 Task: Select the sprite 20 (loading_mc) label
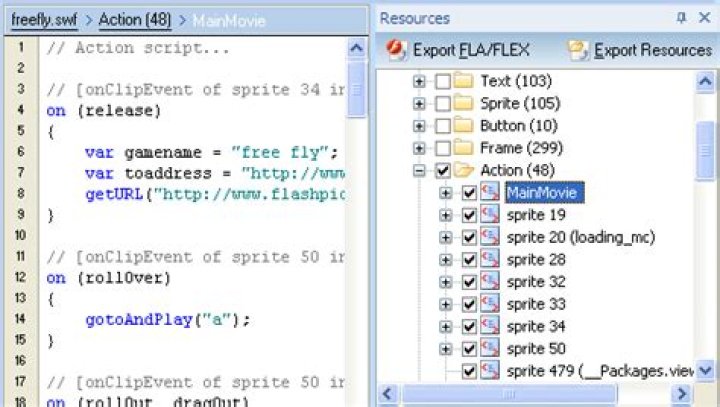point(581,237)
